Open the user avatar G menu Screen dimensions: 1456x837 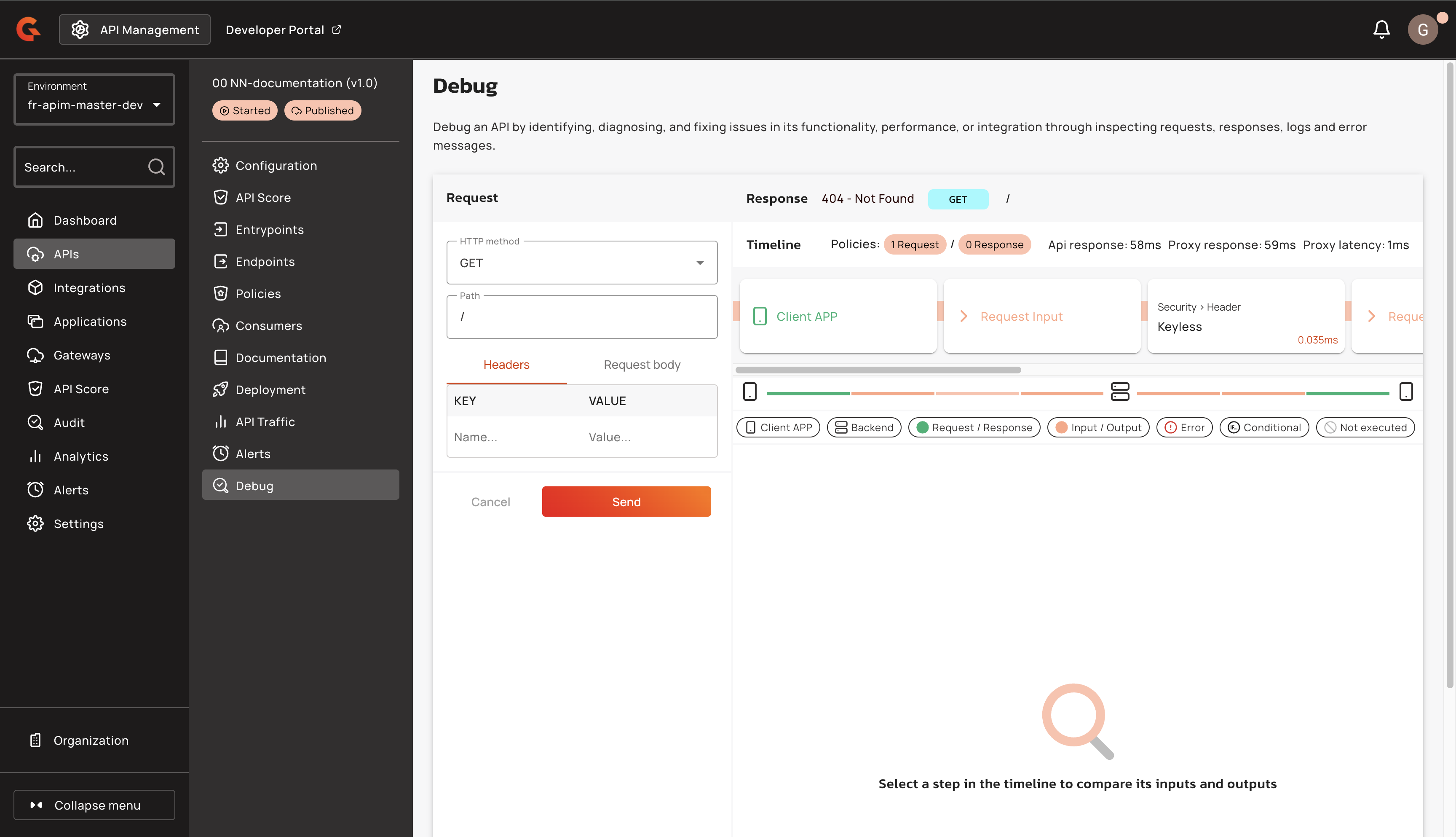click(x=1422, y=30)
